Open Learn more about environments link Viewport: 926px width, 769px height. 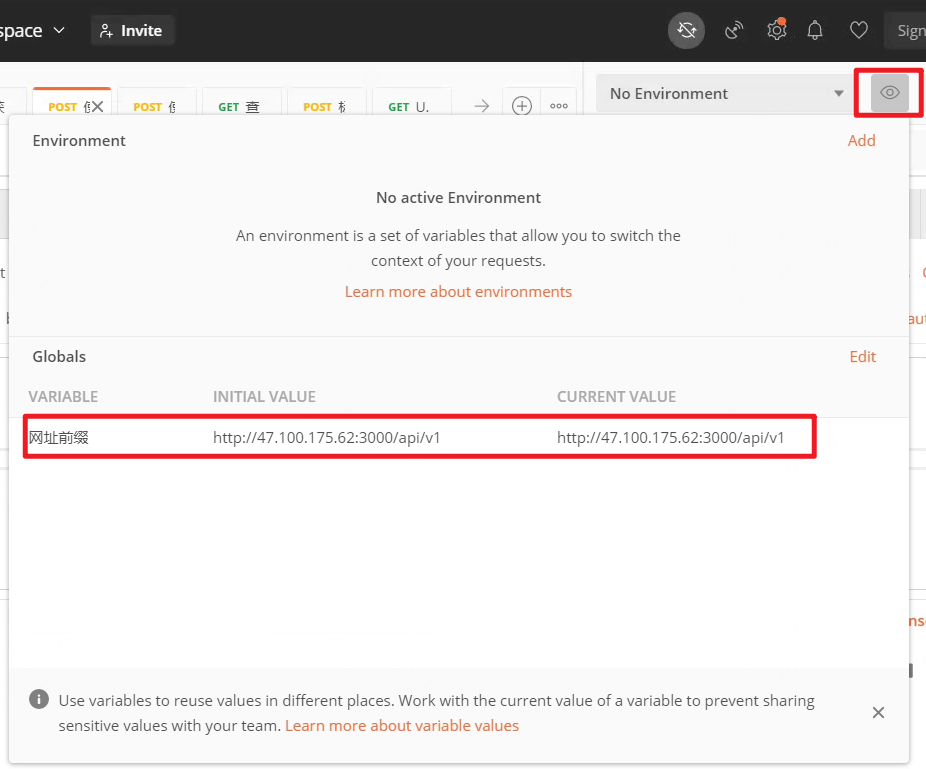pyautogui.click(x=458, y=292)
